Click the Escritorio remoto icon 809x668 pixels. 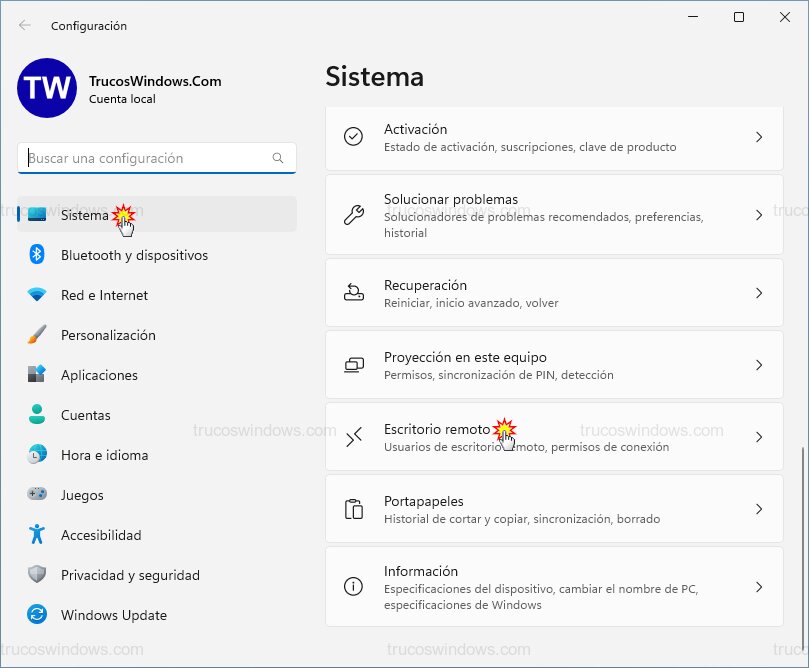(x=353, y=436)
